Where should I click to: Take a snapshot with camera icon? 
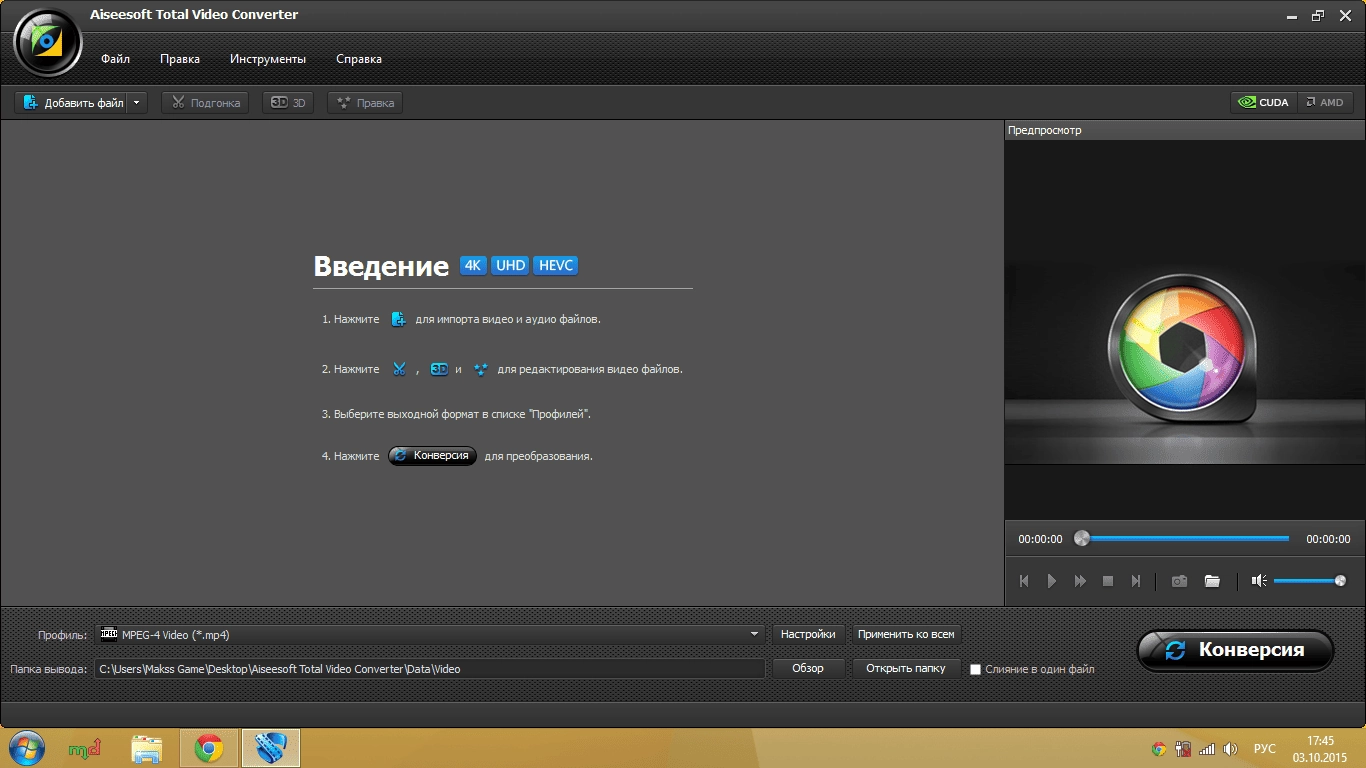pyautogui.click(x=1180, y=581)
